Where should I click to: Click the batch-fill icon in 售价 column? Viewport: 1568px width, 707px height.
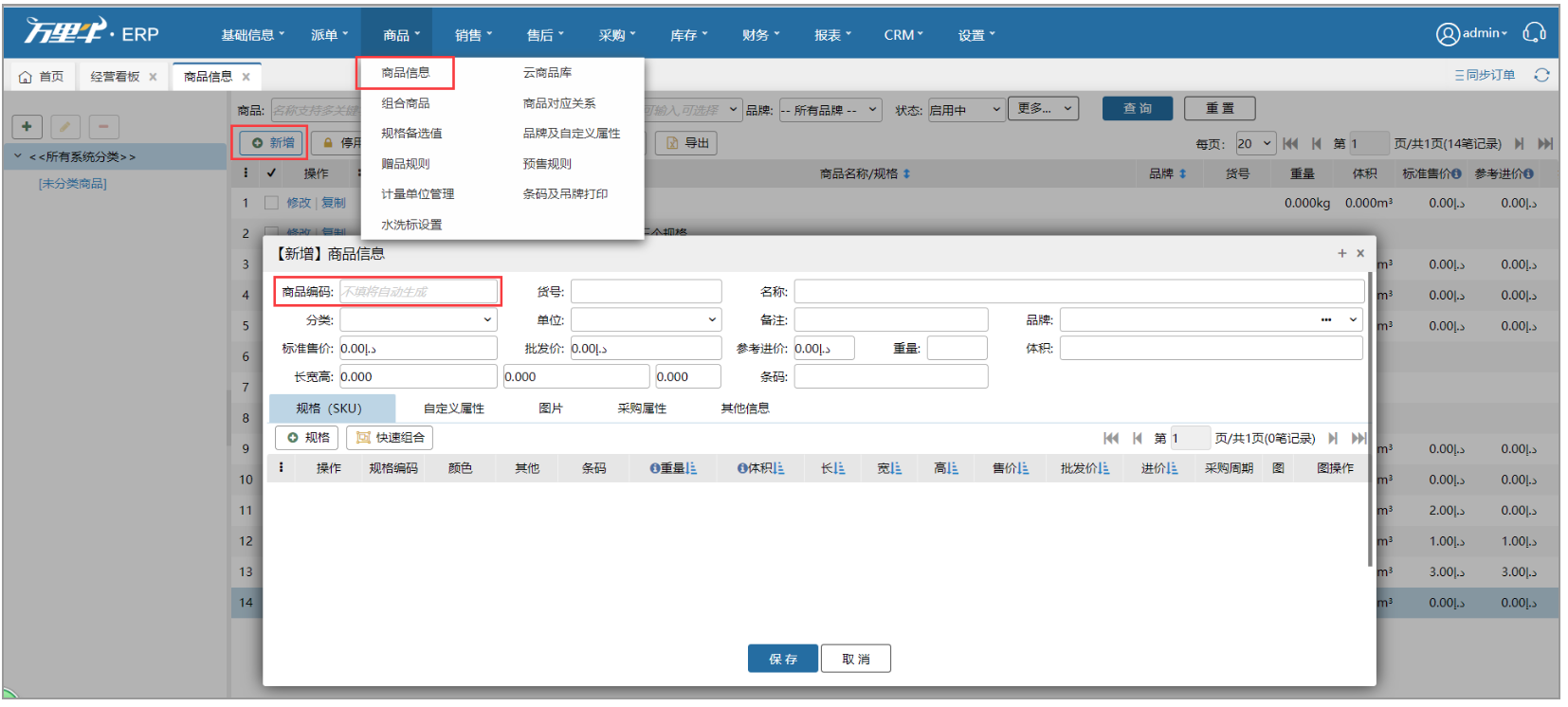[1023, 468]
